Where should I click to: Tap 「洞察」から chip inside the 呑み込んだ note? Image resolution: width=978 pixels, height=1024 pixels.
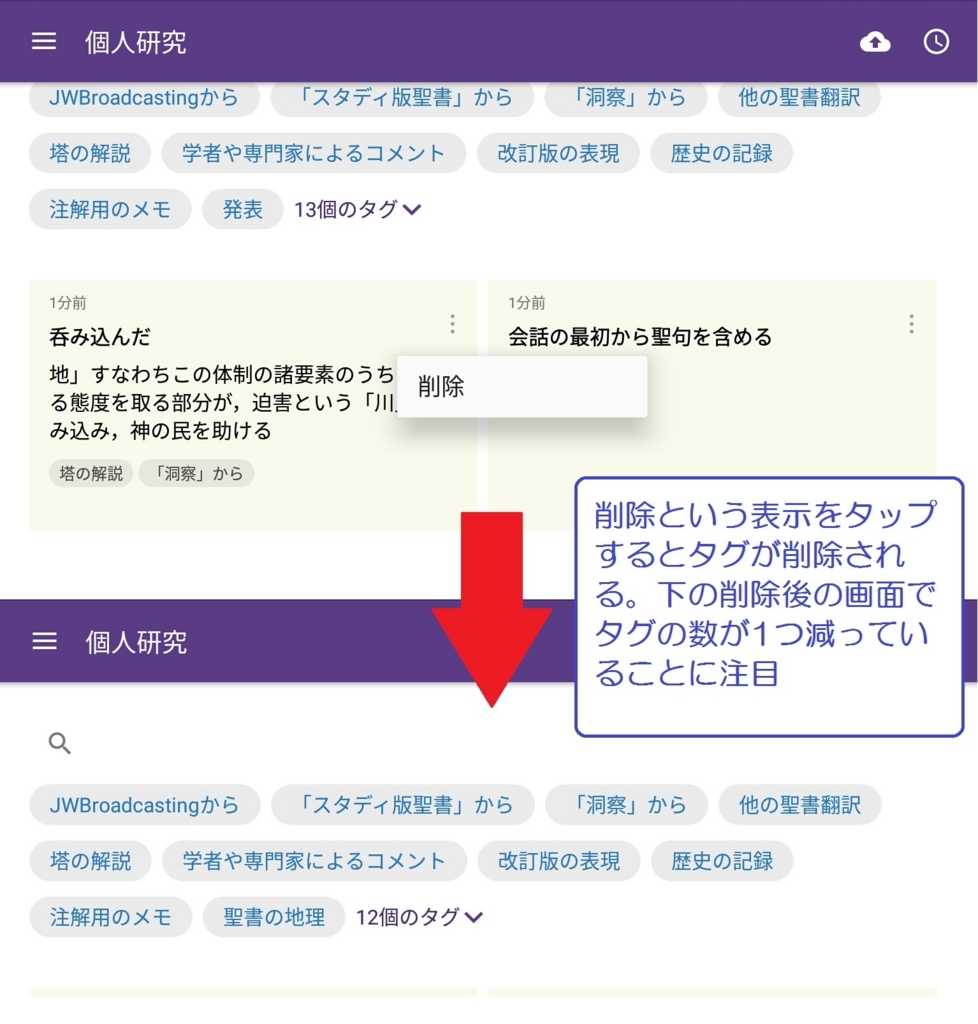click(197, 473)
